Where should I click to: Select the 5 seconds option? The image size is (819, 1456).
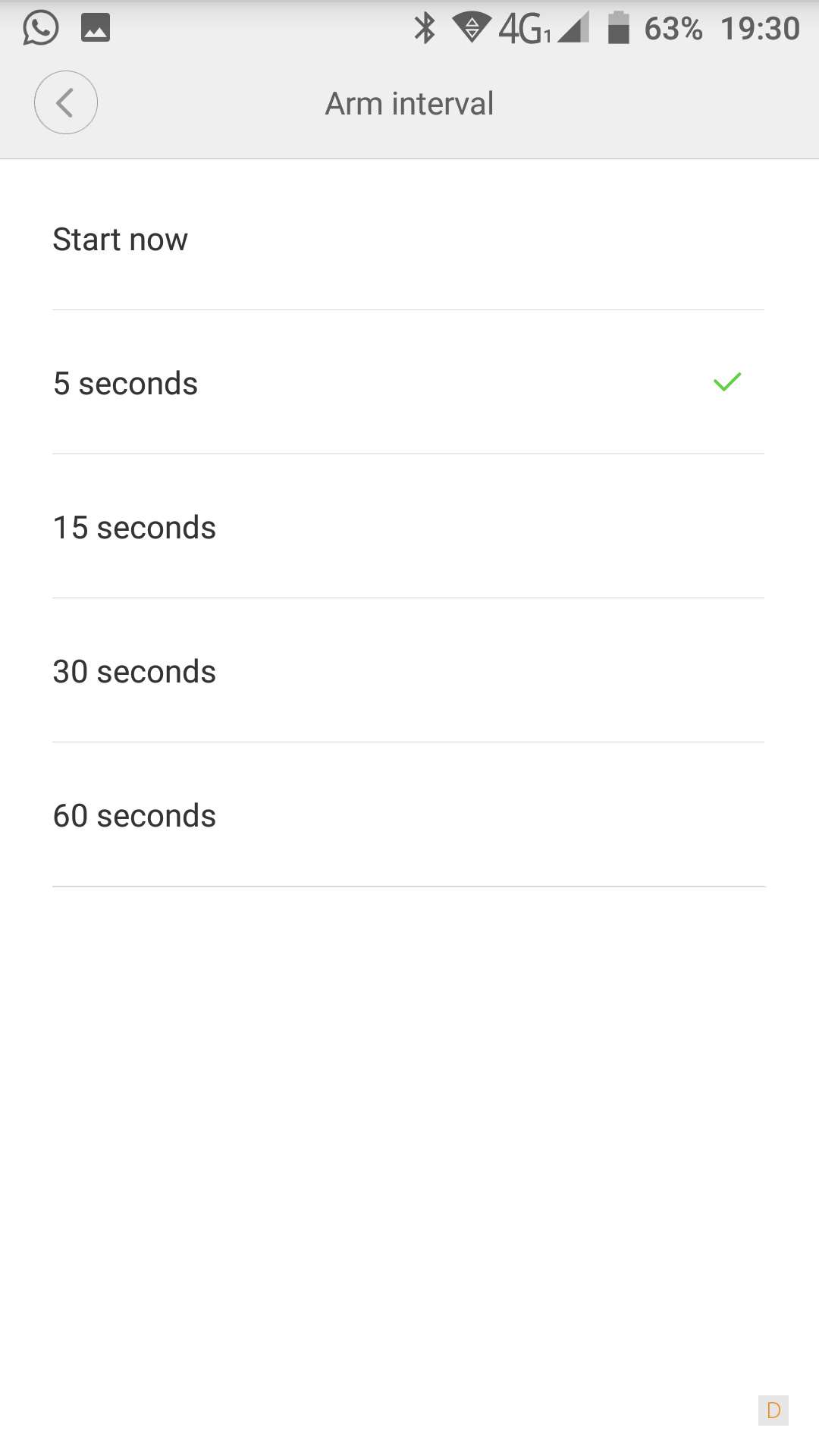[x=125, y=384]
